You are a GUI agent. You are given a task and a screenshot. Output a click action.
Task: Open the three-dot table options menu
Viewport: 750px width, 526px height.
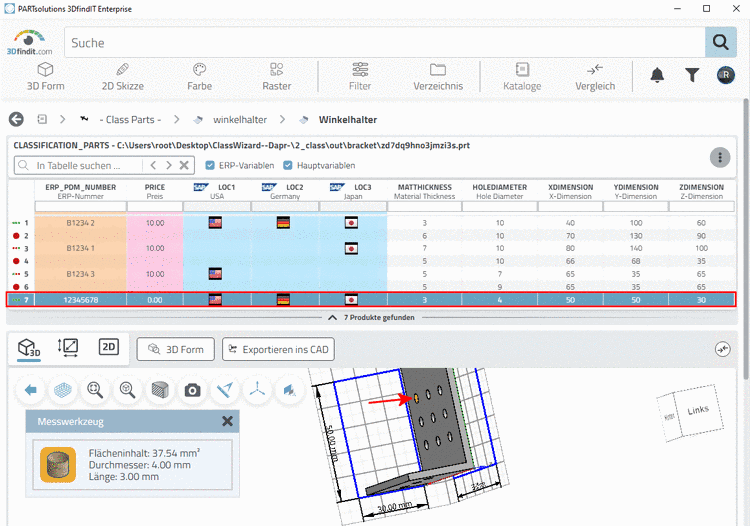click(x=720, y=157)
